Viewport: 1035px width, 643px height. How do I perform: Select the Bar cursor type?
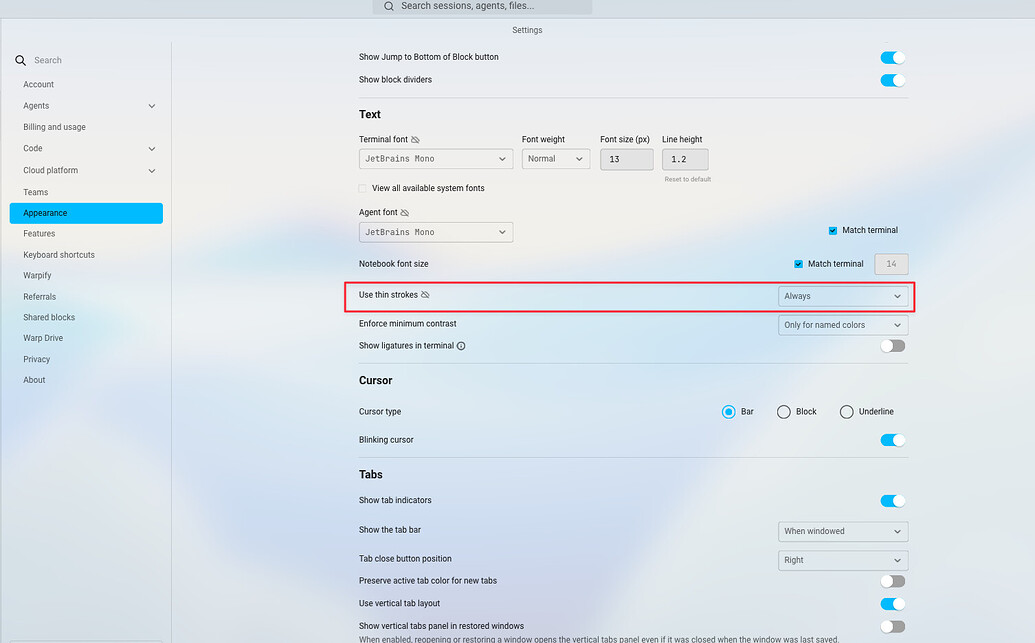[x=728, y=412]
